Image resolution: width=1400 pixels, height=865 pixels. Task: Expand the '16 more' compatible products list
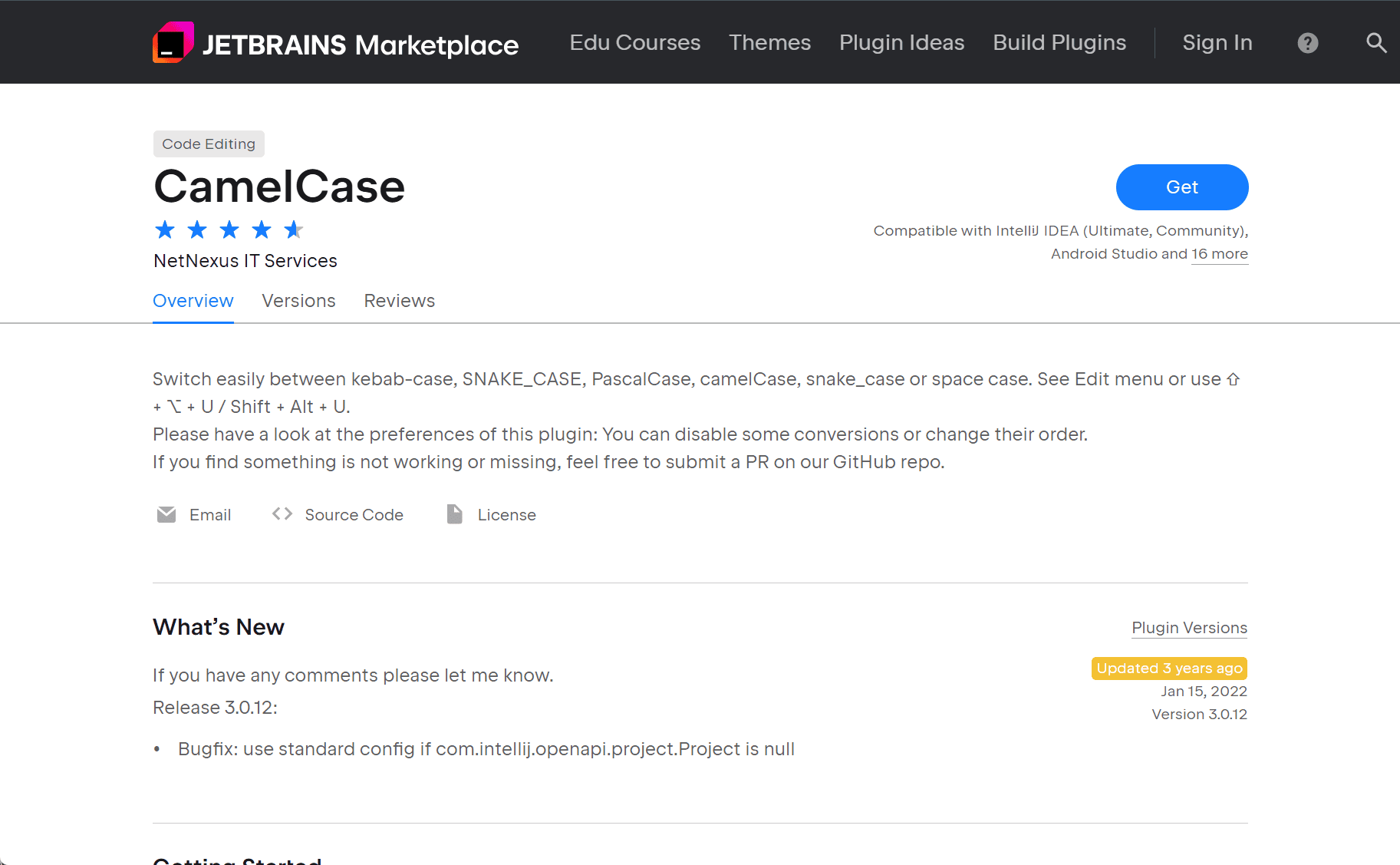tap(1219, 254)
